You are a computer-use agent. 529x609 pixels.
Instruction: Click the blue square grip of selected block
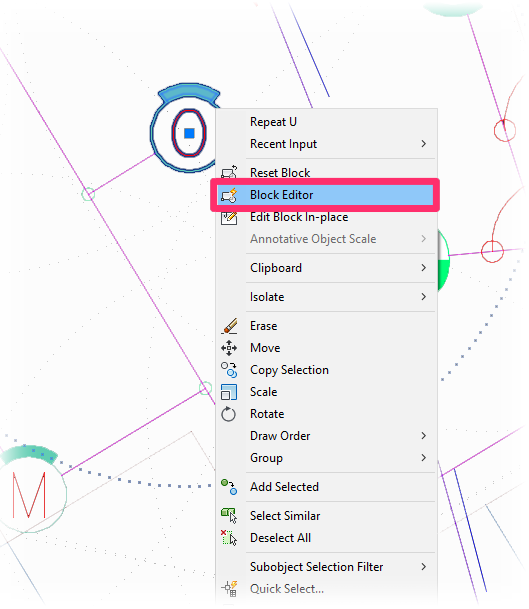(189, 133)
